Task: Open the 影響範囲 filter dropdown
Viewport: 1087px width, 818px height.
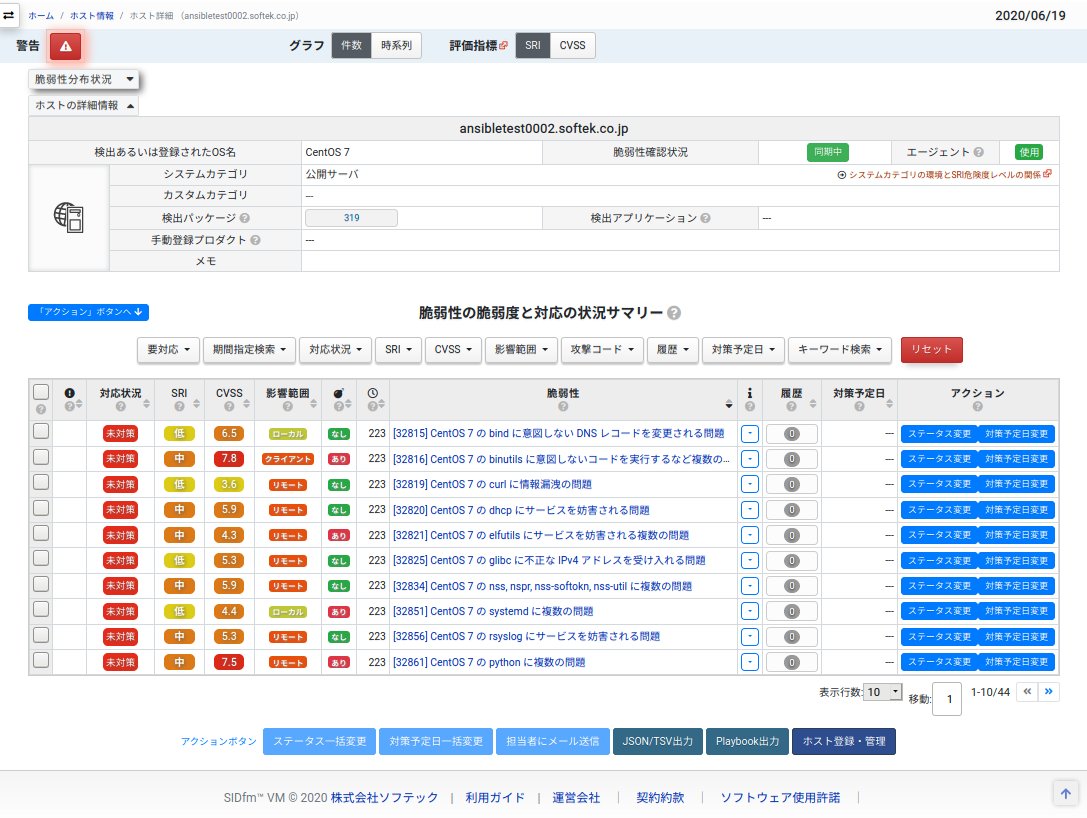Action: pos(521,350)
